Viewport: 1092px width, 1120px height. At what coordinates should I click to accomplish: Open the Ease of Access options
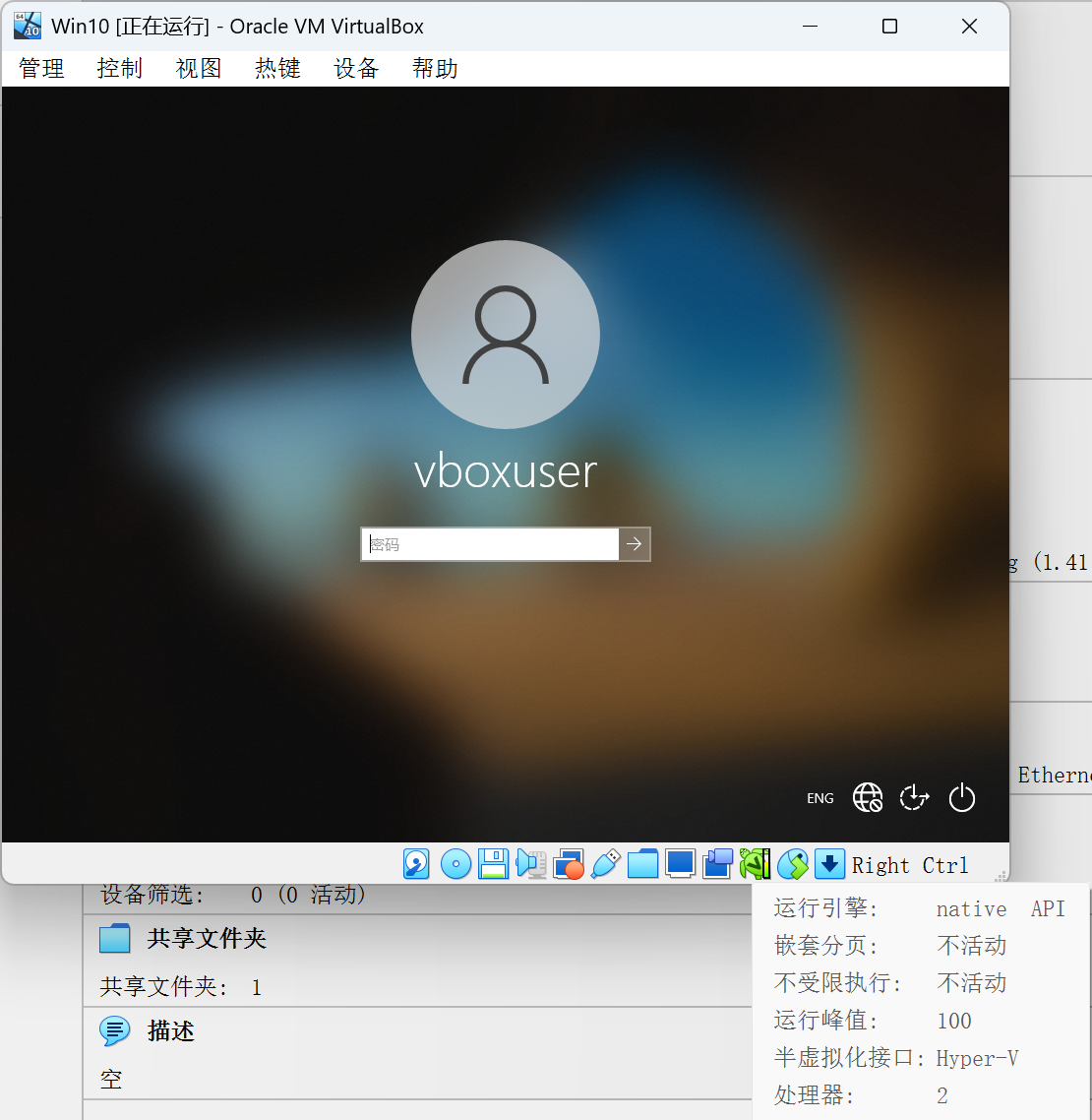(914, 797)
